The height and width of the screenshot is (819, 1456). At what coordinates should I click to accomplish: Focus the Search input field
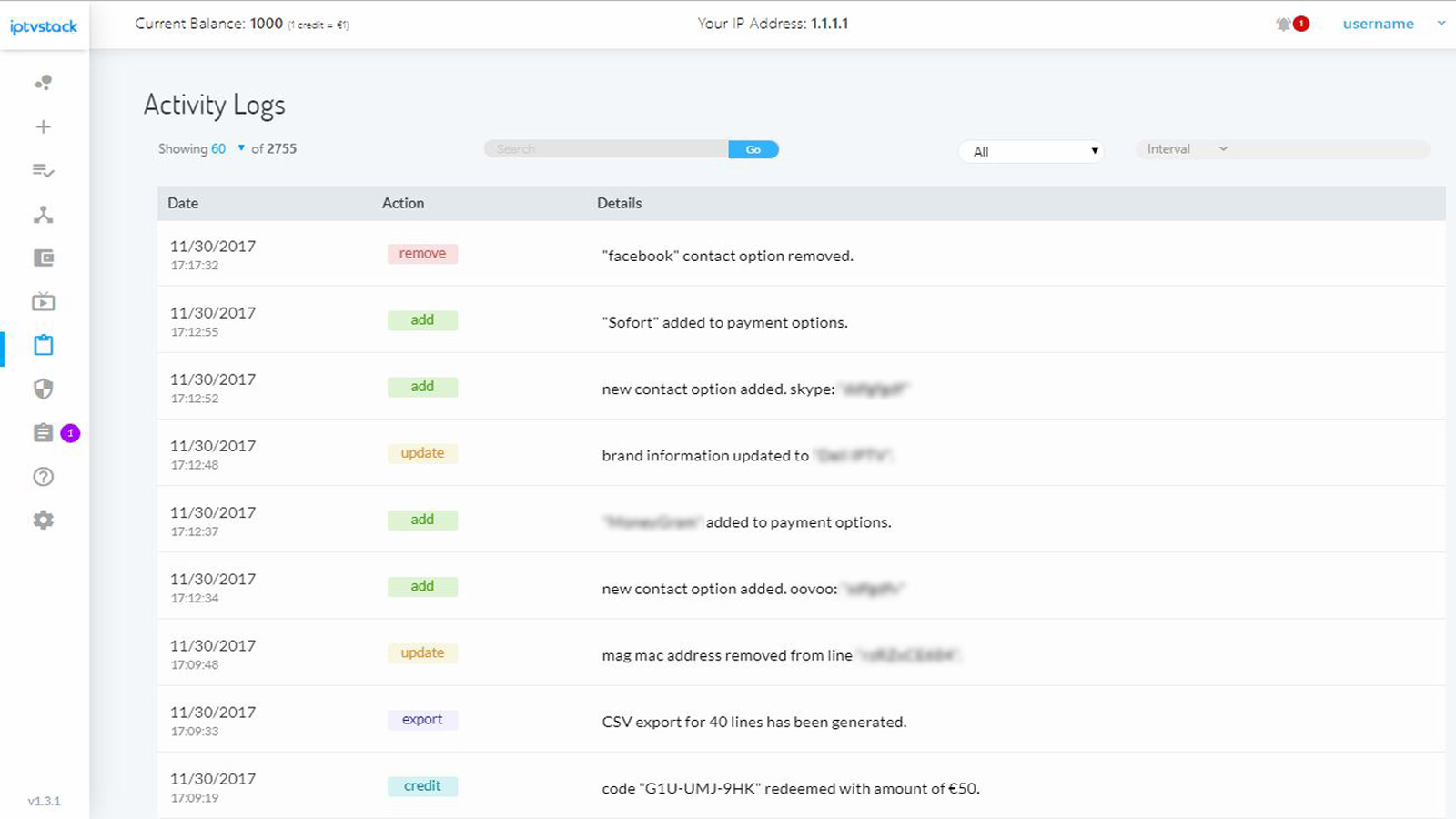(x=606, y=149)
